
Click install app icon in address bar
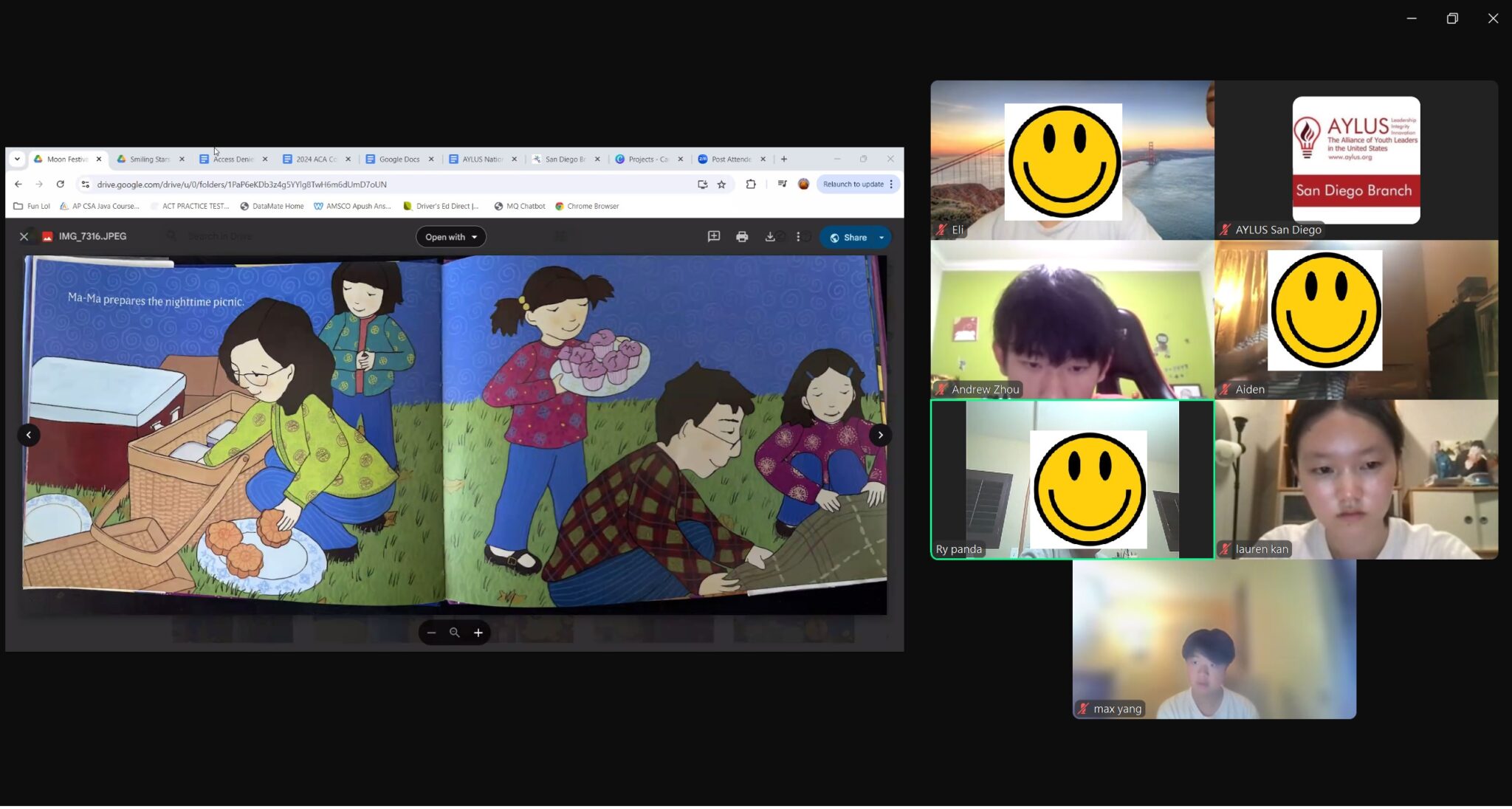(x=703, y=185)
